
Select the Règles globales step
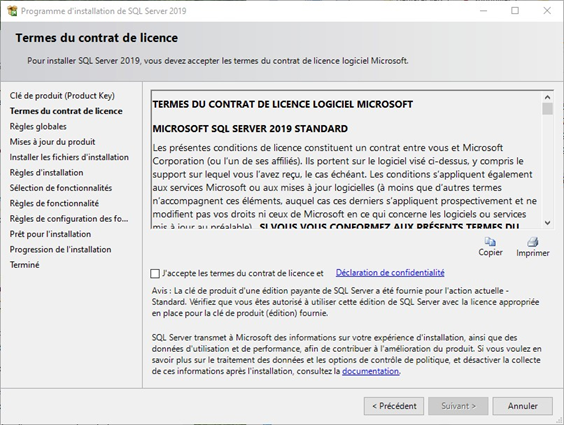click(38, 127)
